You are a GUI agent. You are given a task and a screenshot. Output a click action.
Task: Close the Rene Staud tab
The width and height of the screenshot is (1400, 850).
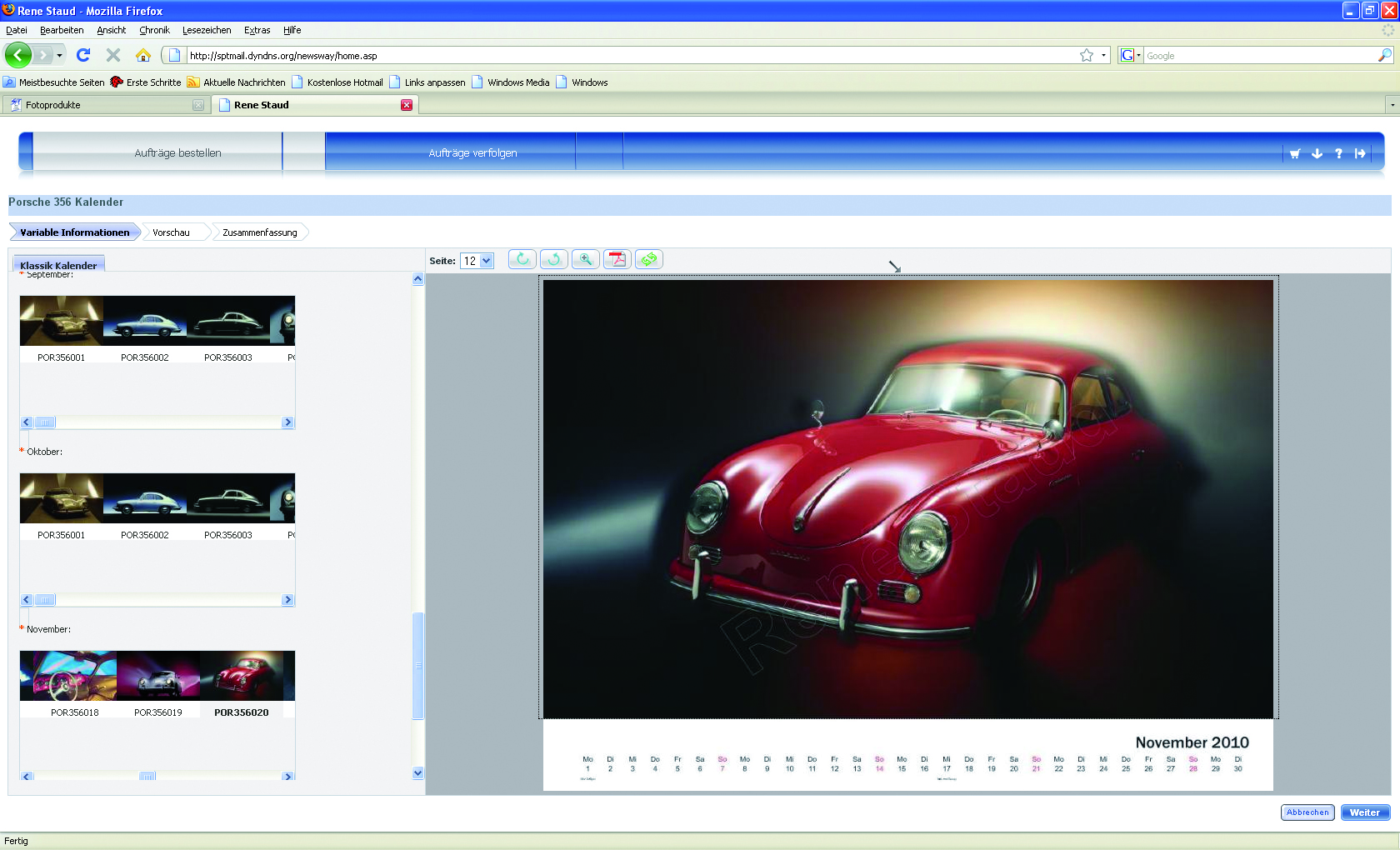407,105
